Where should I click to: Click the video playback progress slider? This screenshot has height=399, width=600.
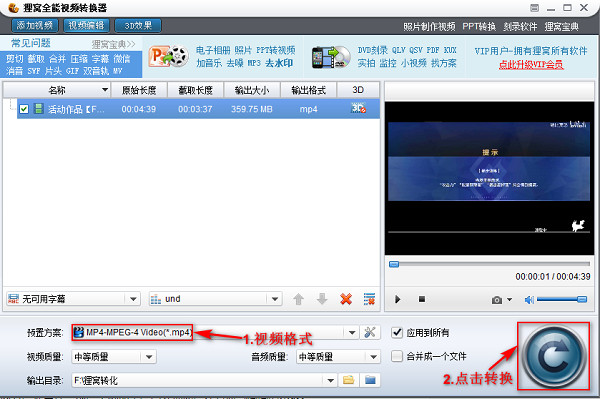489,264
